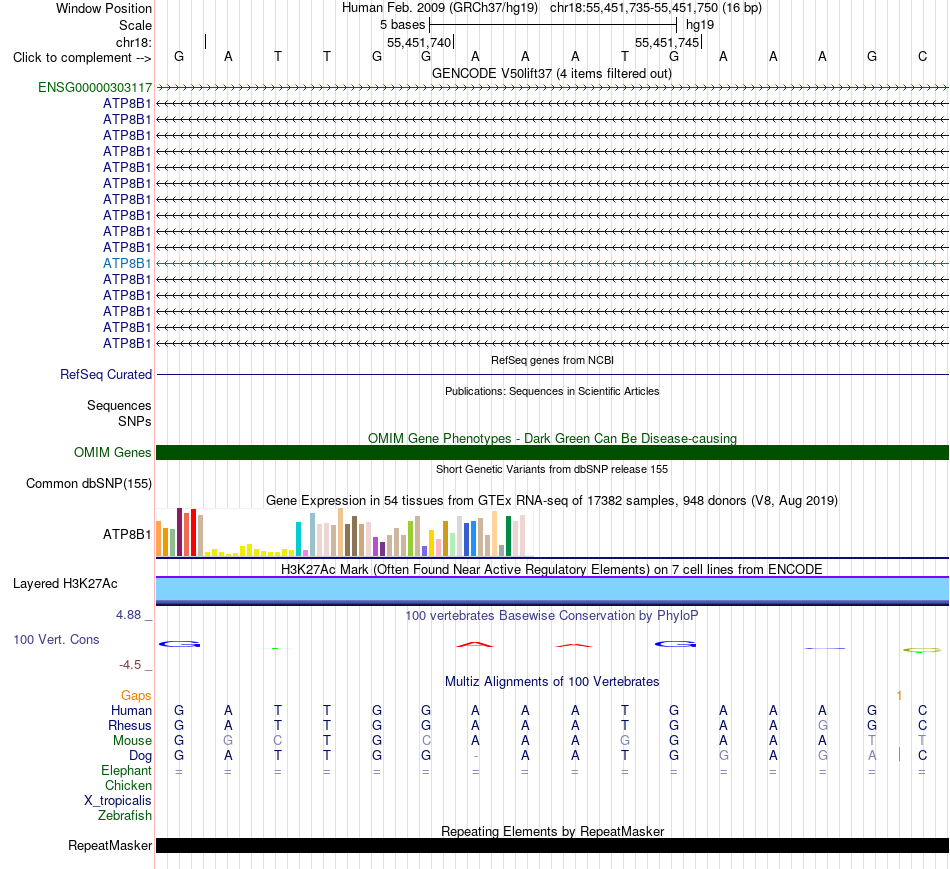The height and width of the screenshot is (869, 950).
Task: Click the dark green OMIM Genes bar
Action: (x=552, y=452)
